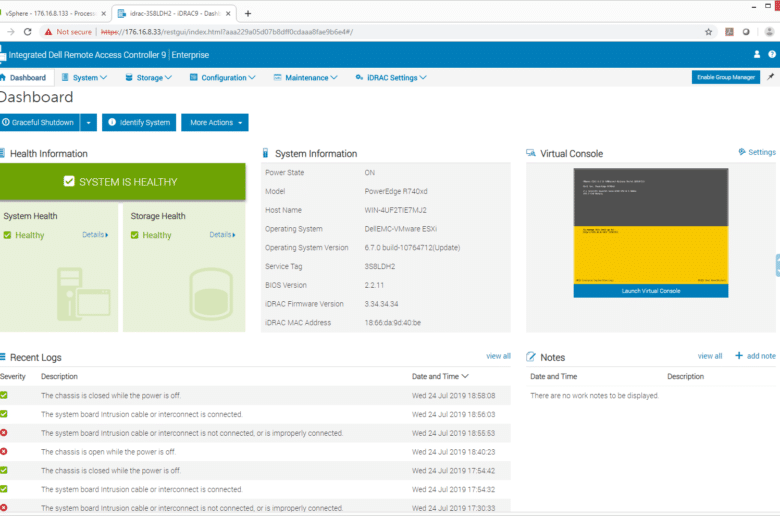
Task: Click the critical icon for chassis is open log
Action: 3,451
